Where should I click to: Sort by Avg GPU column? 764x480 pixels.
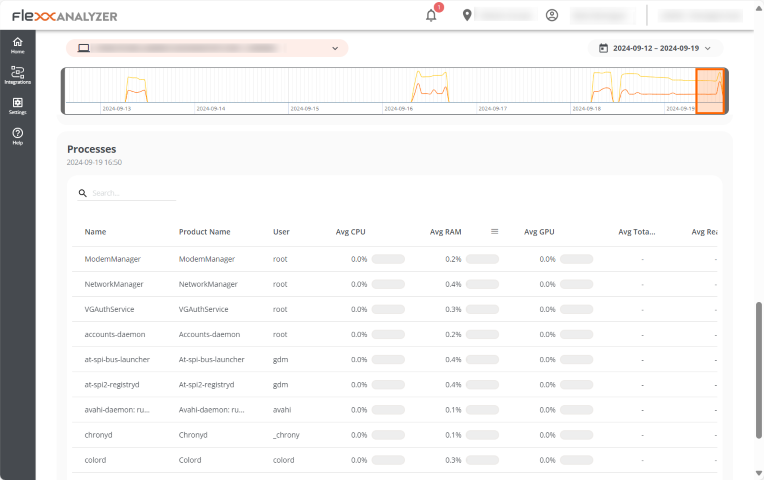point(539,232)
